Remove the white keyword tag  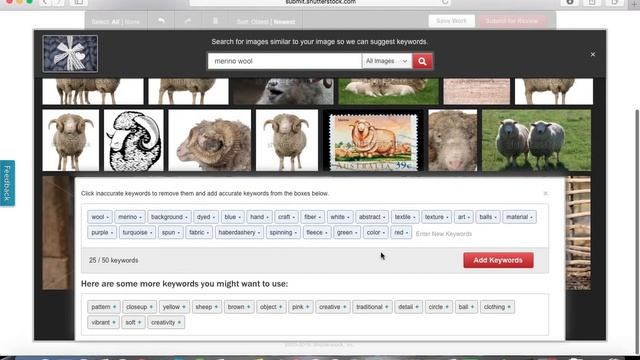340,217
